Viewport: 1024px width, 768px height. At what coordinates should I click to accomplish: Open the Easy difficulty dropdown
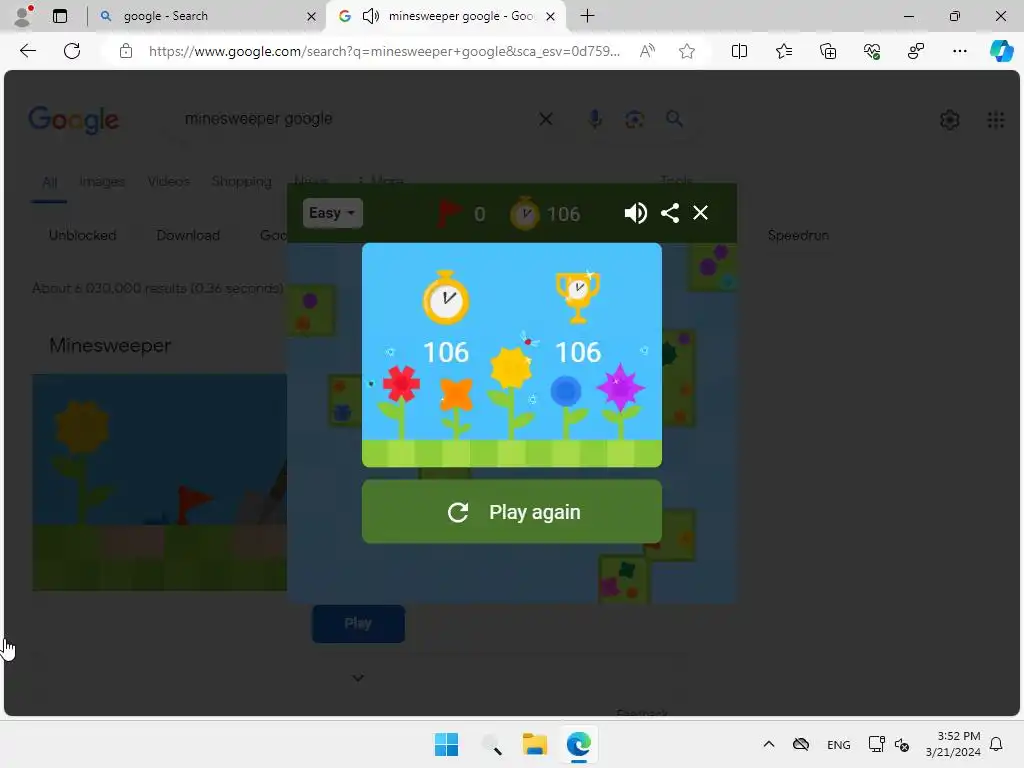coord(332,213)
